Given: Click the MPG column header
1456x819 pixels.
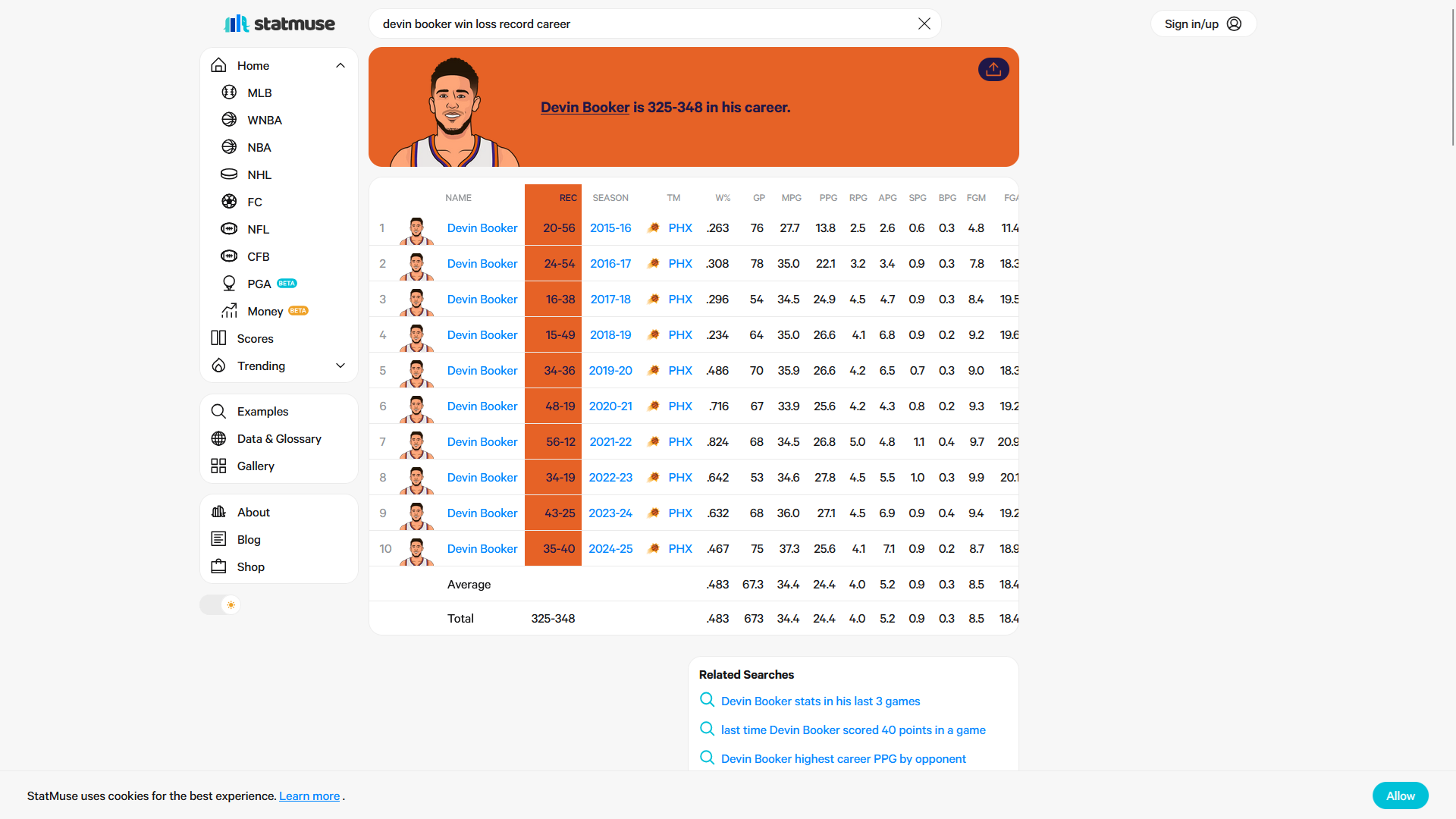Looking at the screenshot, I should tap(791, 198).
